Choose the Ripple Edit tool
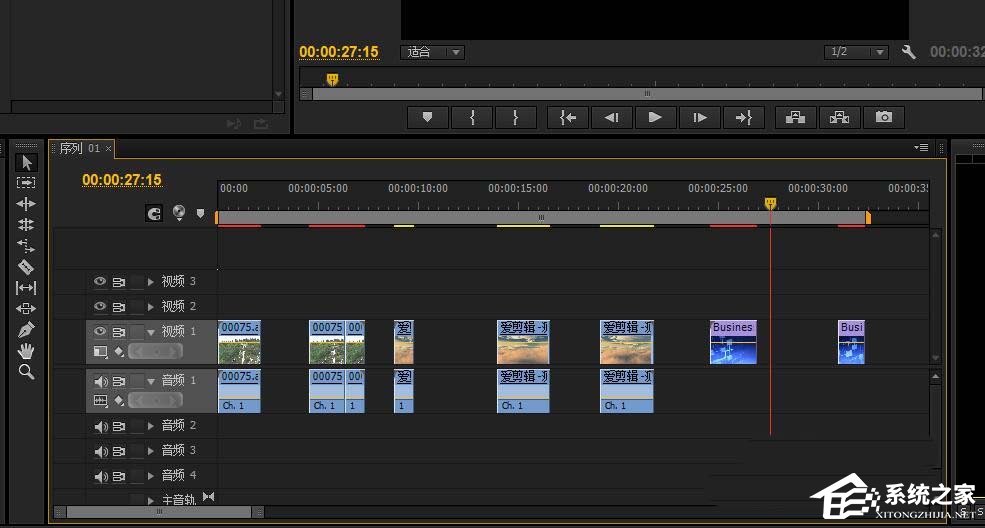 27,203
